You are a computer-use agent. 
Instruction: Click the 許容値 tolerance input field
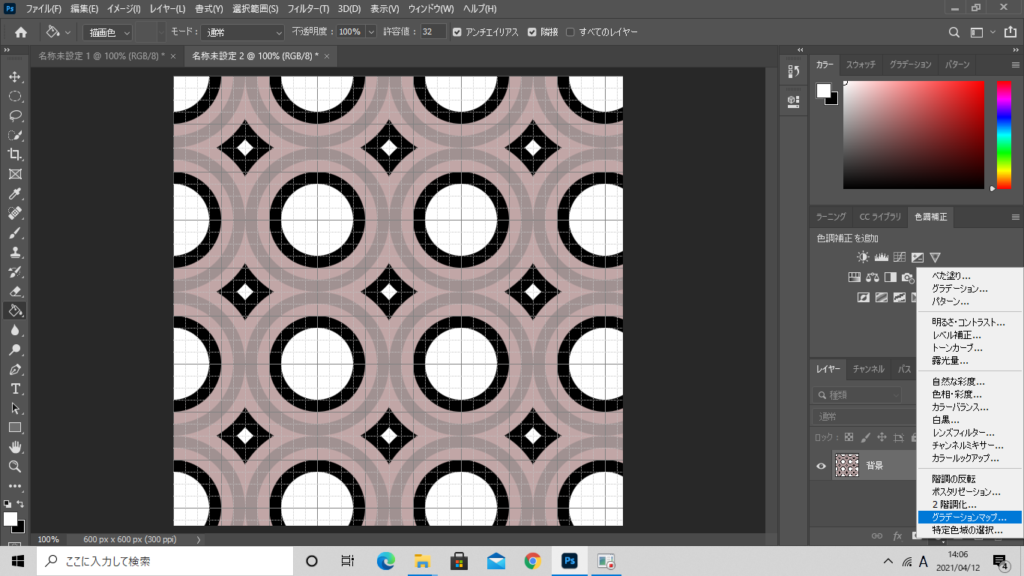pyautogui.click(x=433, y=32)
